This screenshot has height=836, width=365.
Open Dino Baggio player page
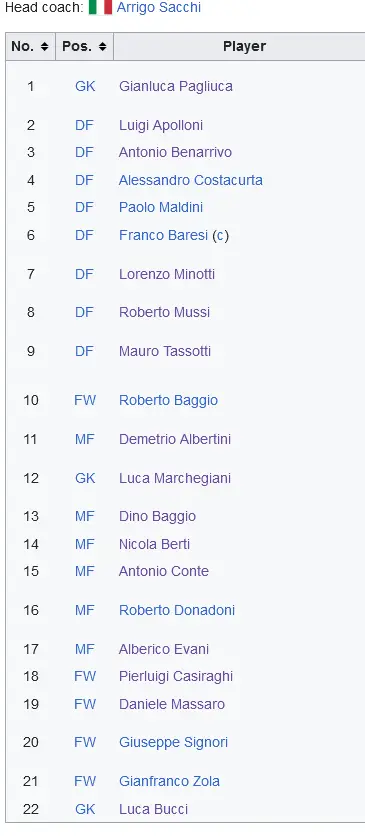tap(157, 517)
